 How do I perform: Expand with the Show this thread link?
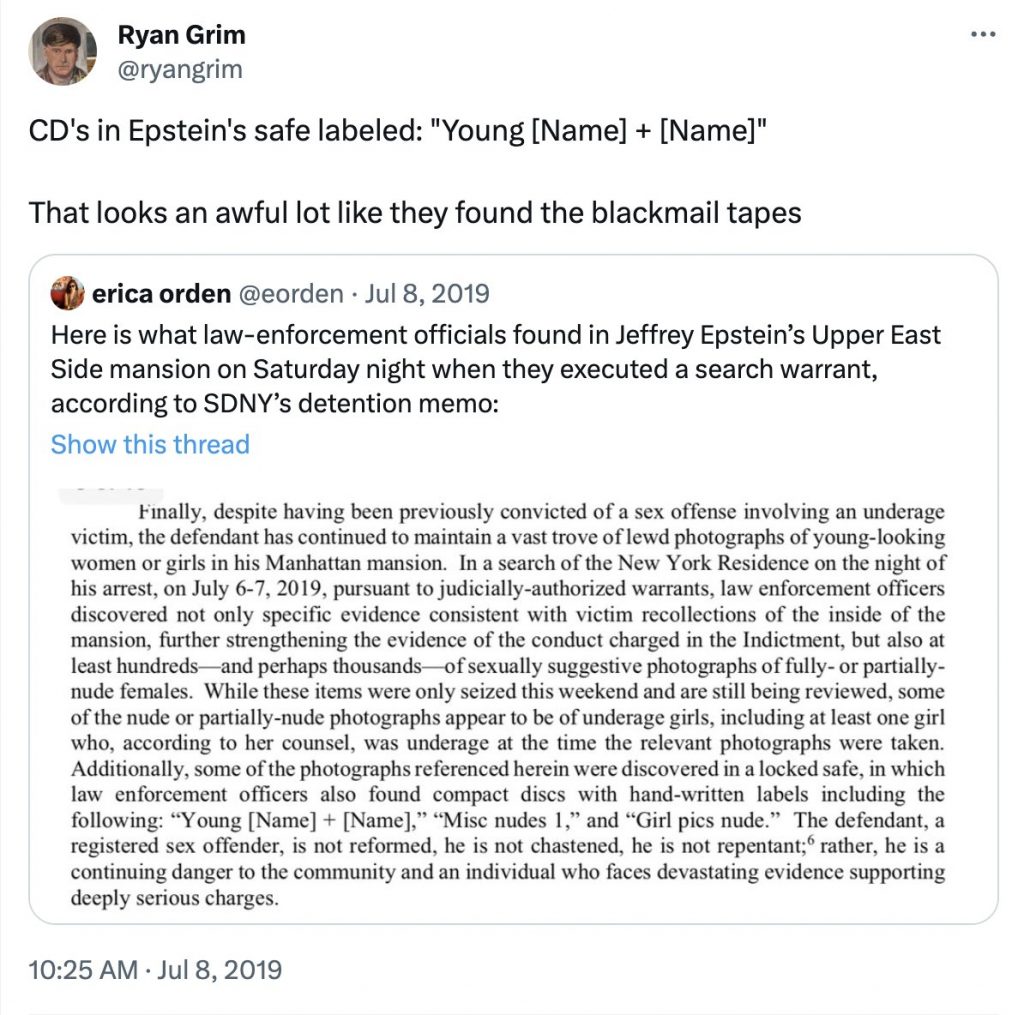(150, 444)
